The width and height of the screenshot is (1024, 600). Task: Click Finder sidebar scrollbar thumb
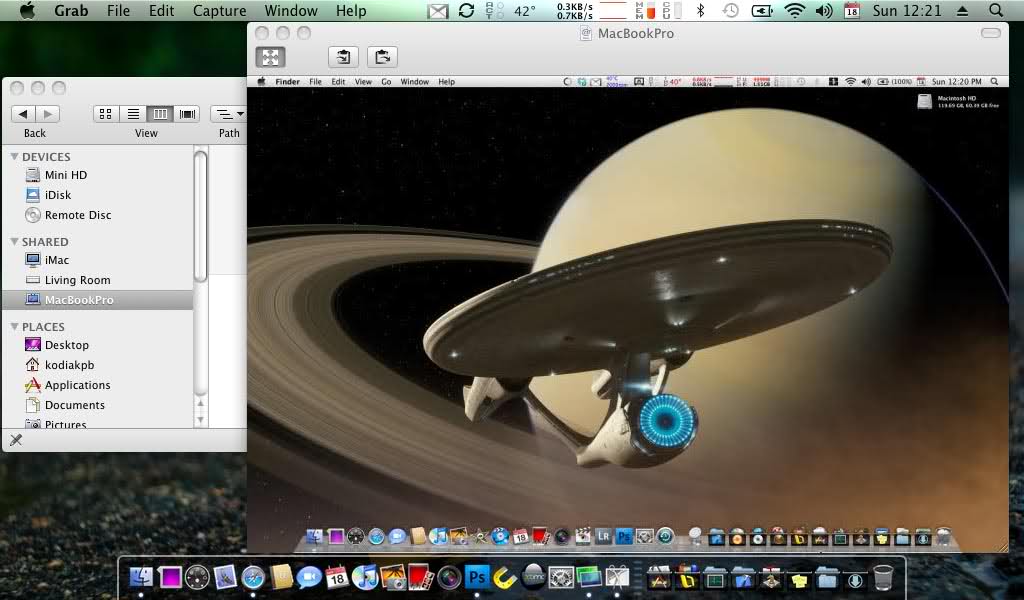point(200,215)
